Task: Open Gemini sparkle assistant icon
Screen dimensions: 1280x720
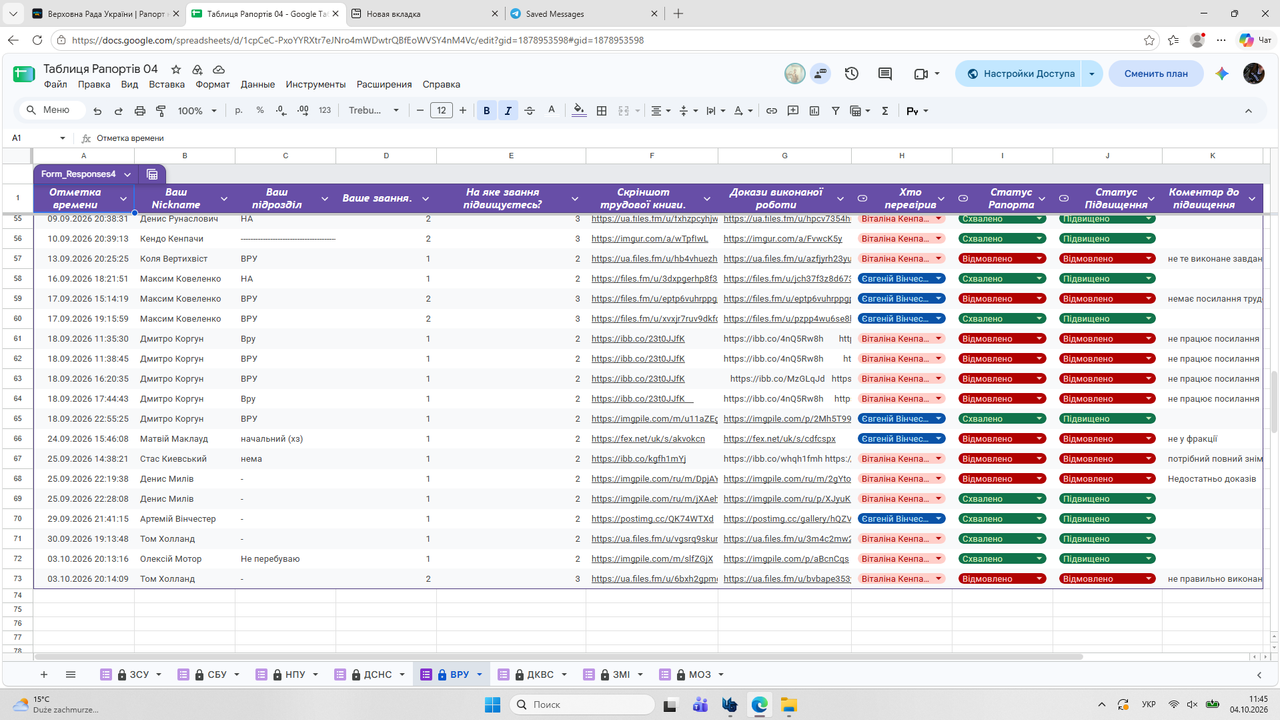Action: point(1221,74)
